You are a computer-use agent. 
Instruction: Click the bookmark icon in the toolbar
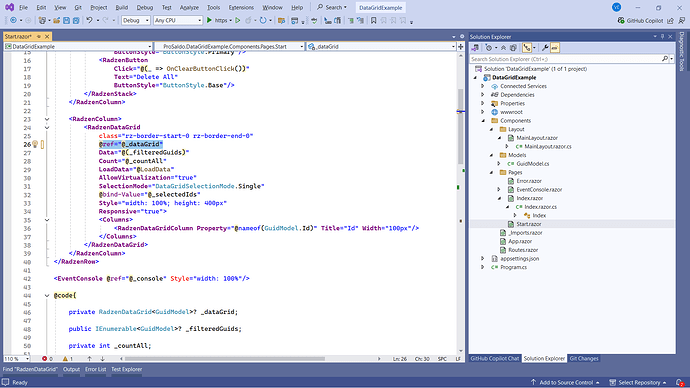[x=374, y=20]
